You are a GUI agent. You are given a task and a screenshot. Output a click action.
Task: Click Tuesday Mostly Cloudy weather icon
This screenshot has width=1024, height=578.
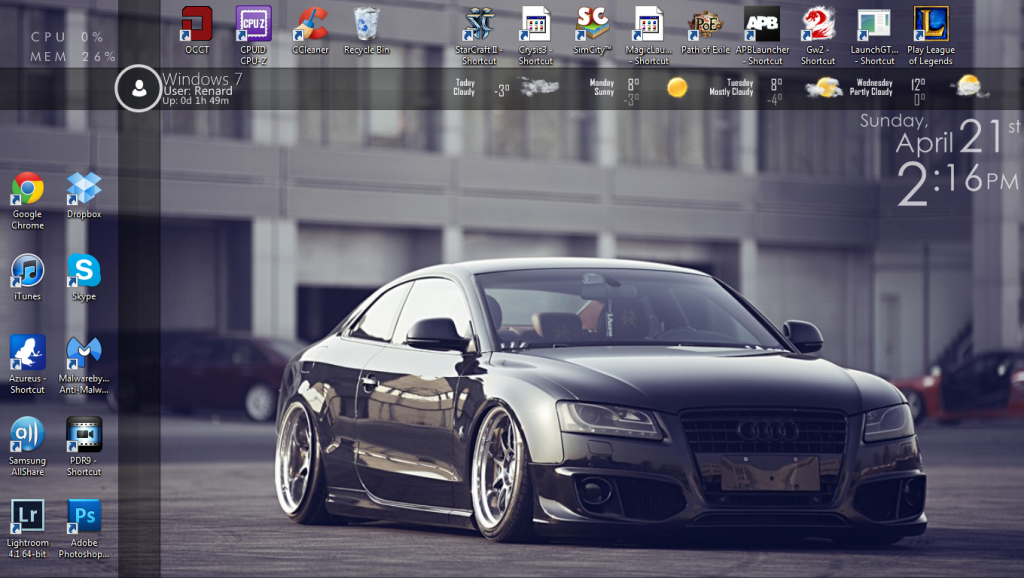(x=824, y=88)
